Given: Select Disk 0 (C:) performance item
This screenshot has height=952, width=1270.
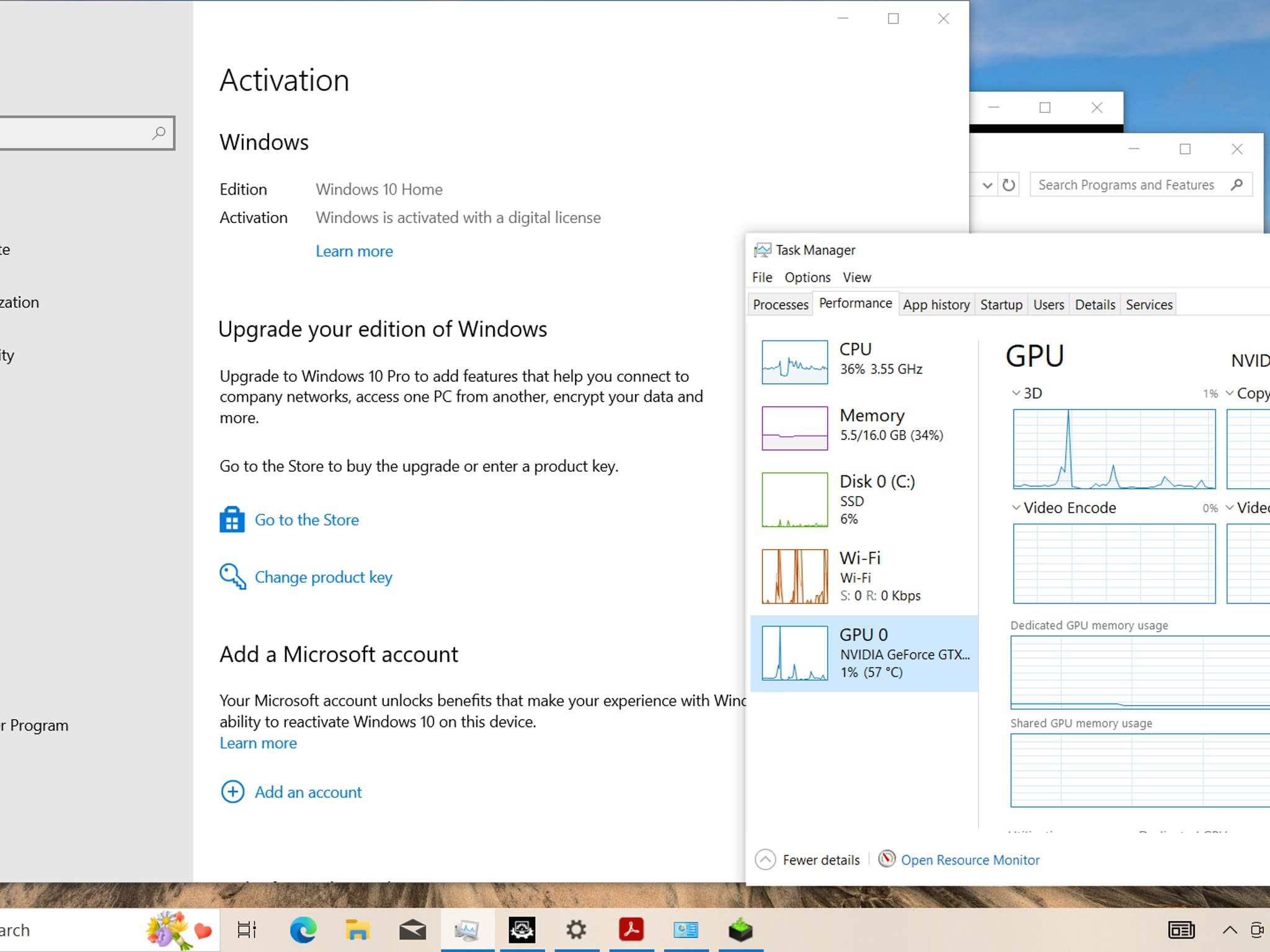Looking at the screenshot, I should (x=864, y=500).
